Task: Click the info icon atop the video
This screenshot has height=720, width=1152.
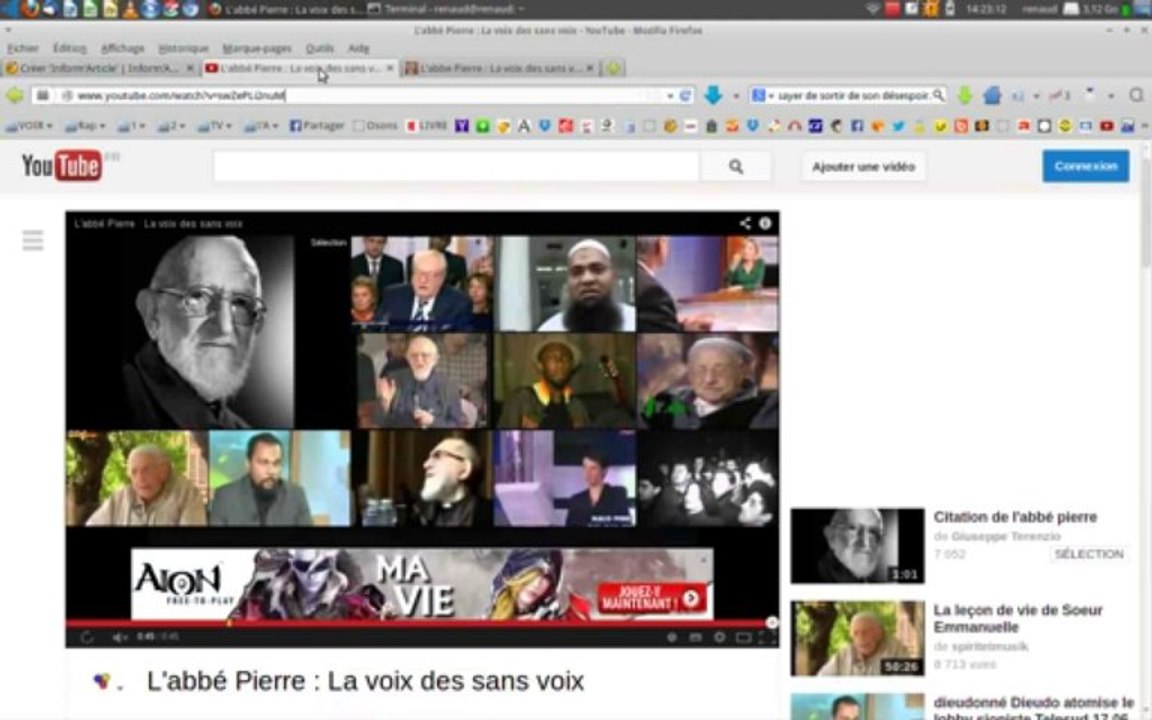Action: tap(765, 223)
